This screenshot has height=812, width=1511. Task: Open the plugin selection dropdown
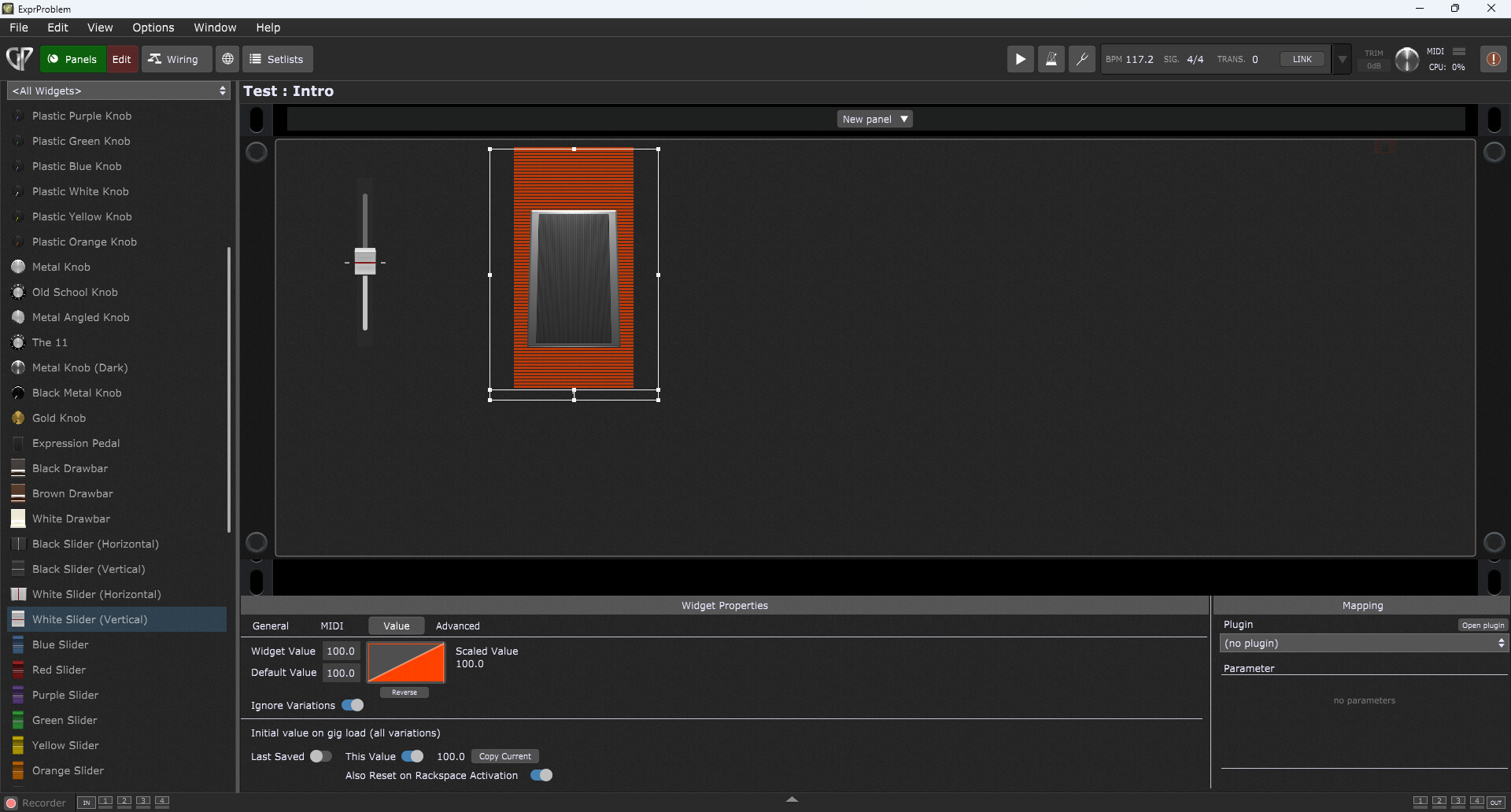pos(1364,643)
